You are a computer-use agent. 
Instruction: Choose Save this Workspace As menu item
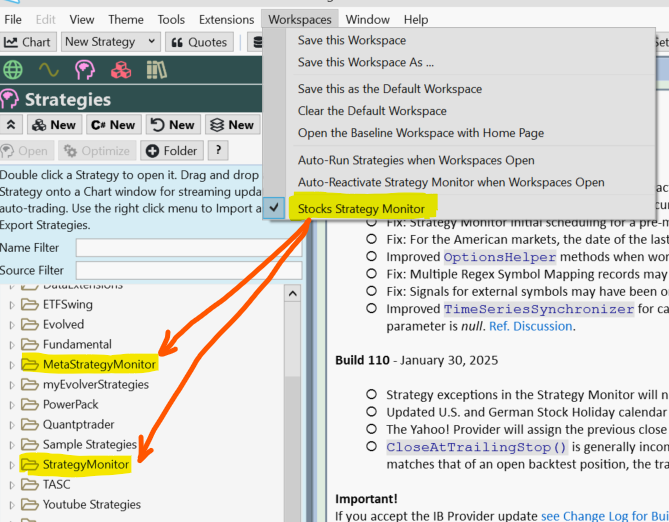(365, 62)
